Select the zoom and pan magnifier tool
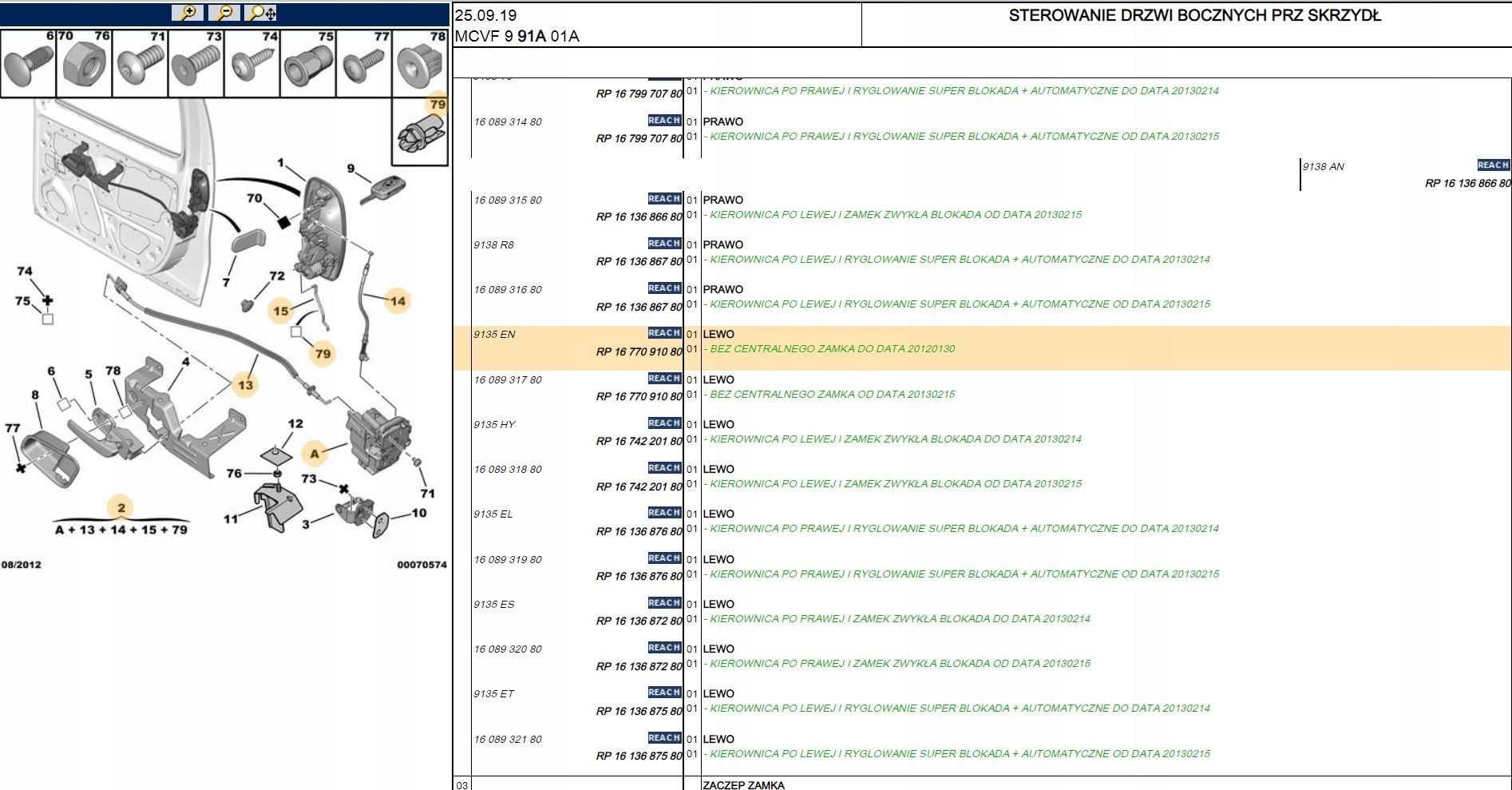This screenshot has height=790, width=1512. (262, 13)
